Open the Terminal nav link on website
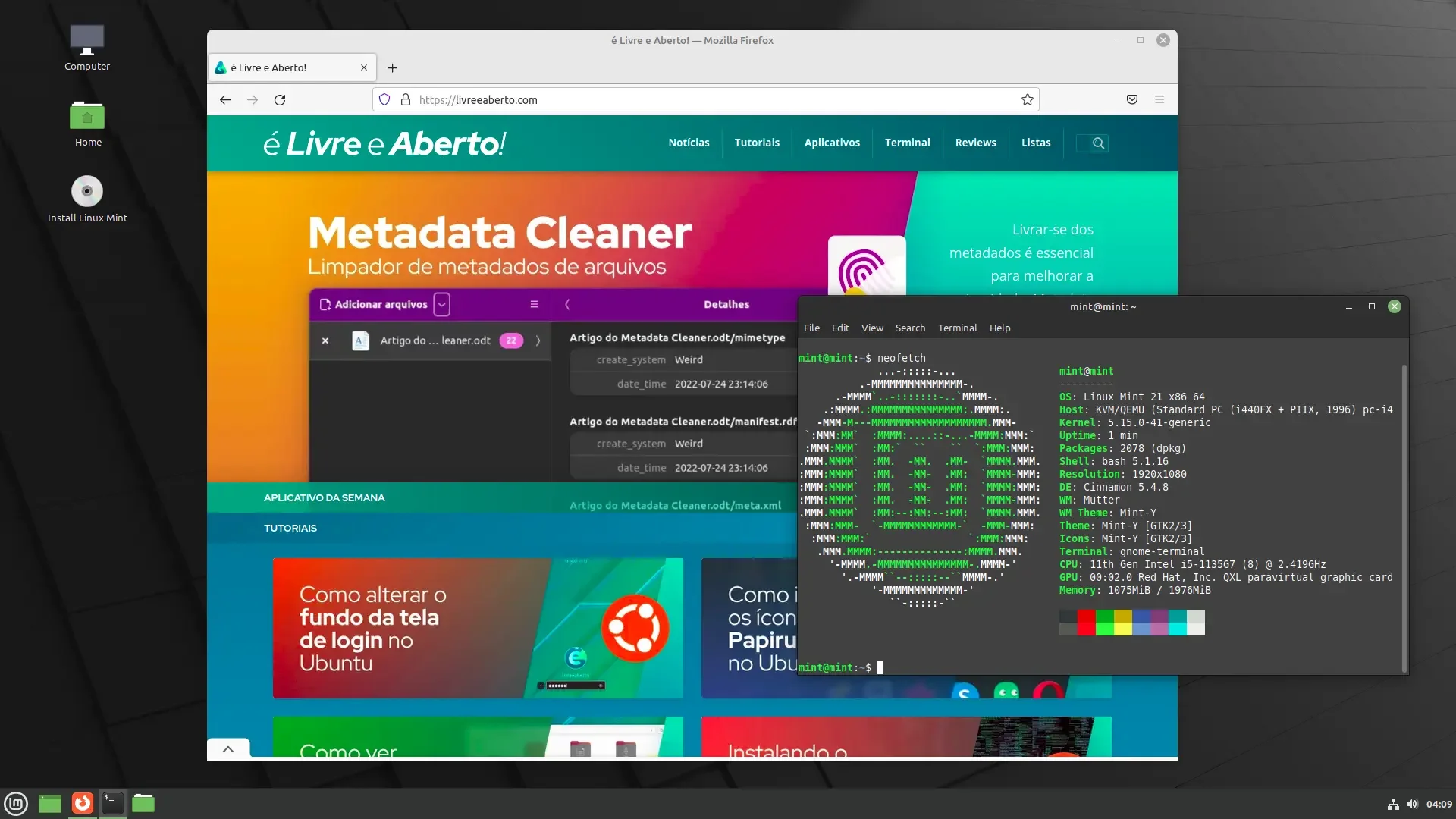Screen dimensions: 1456x819 tap(907, 143)
